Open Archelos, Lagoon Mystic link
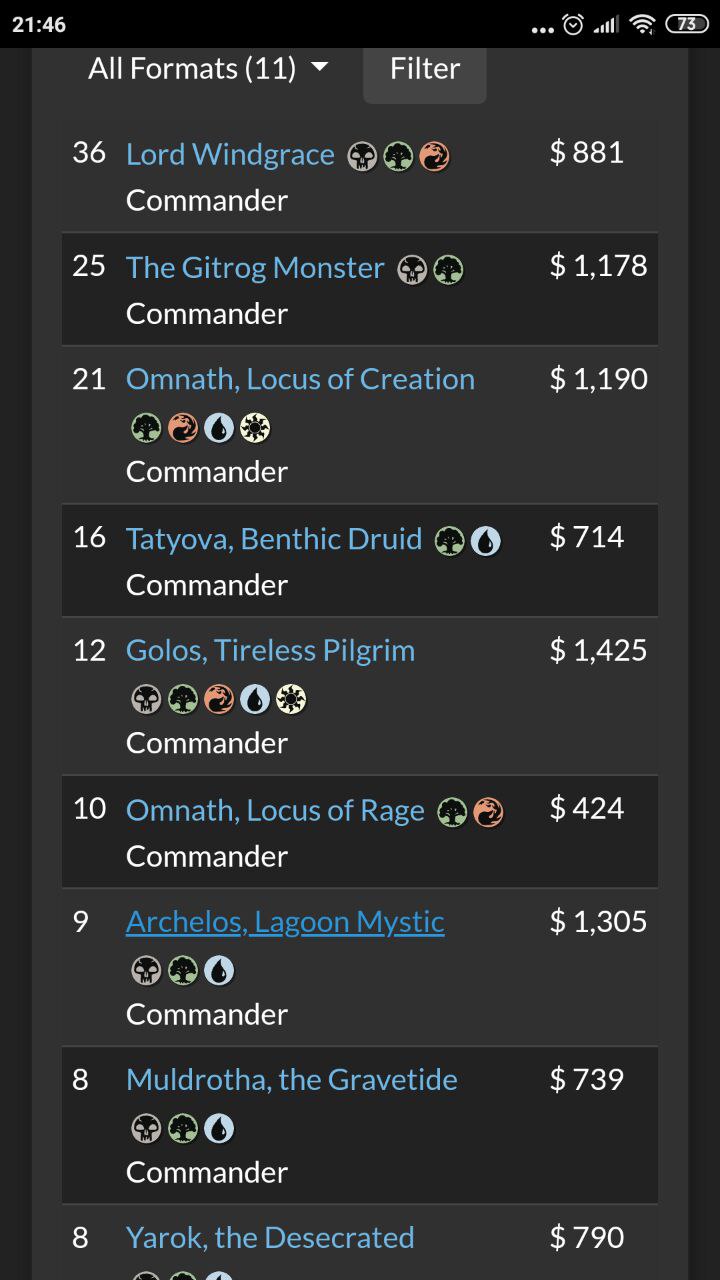The height and width of the screenshot is (1280, 720). (285, 922)
